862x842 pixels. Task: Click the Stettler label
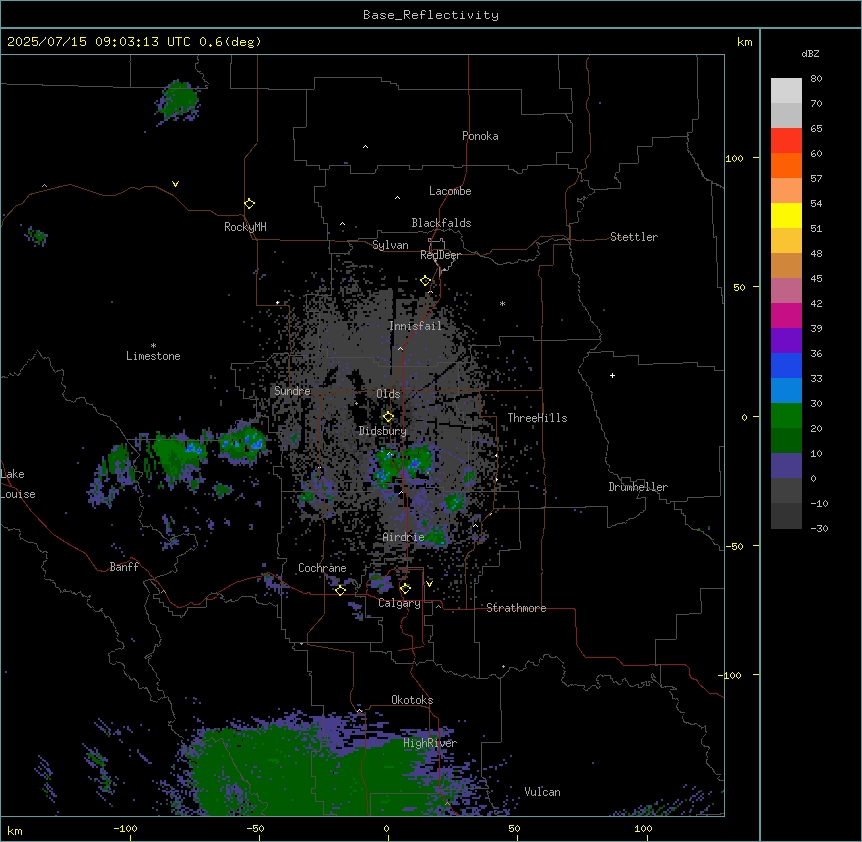point(634,237)
